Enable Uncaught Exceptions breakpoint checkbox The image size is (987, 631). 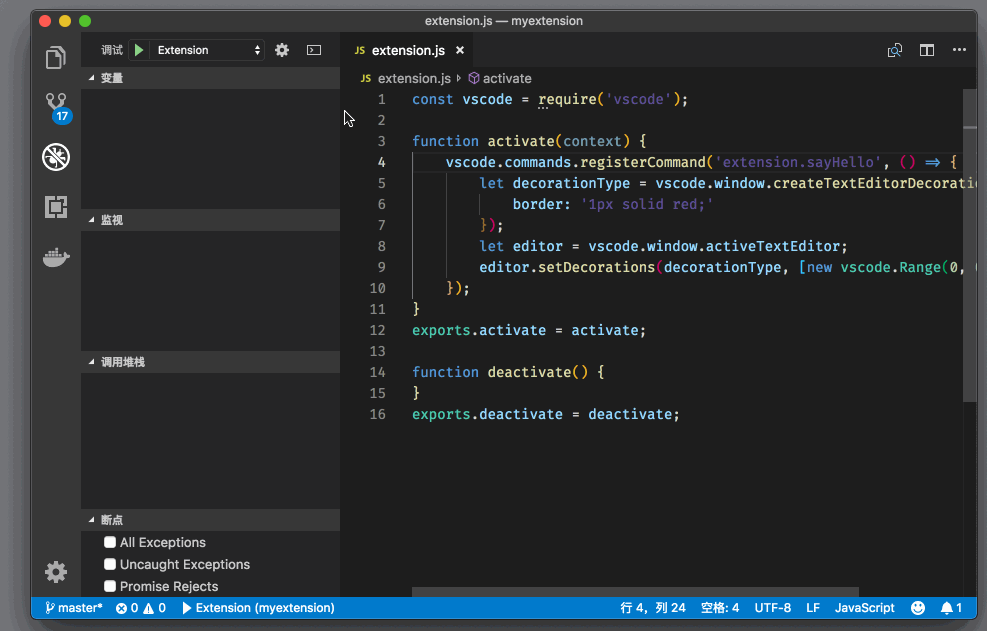click(x=111, y=564)
